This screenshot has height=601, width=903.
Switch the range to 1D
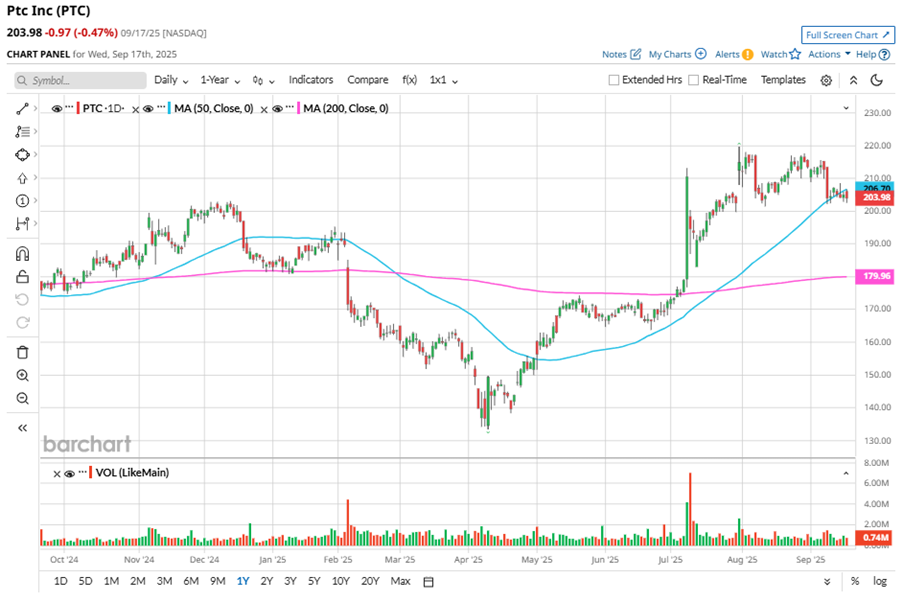pyautogui.click(x=60, y=581)
